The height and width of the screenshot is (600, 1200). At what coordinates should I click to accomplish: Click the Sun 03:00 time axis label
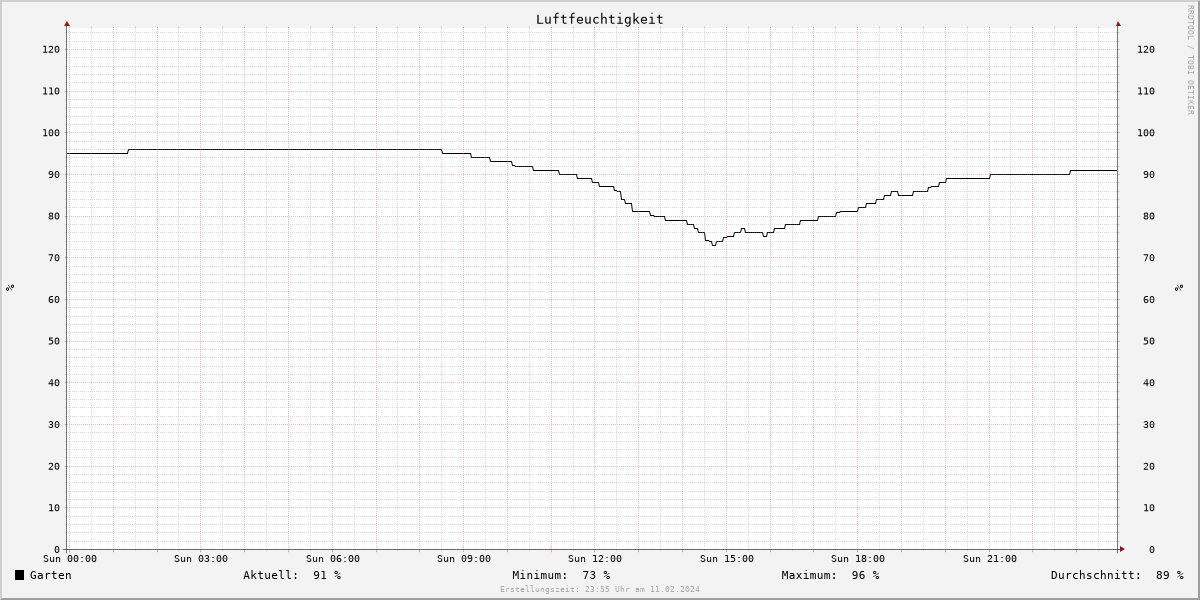(201, 559)
